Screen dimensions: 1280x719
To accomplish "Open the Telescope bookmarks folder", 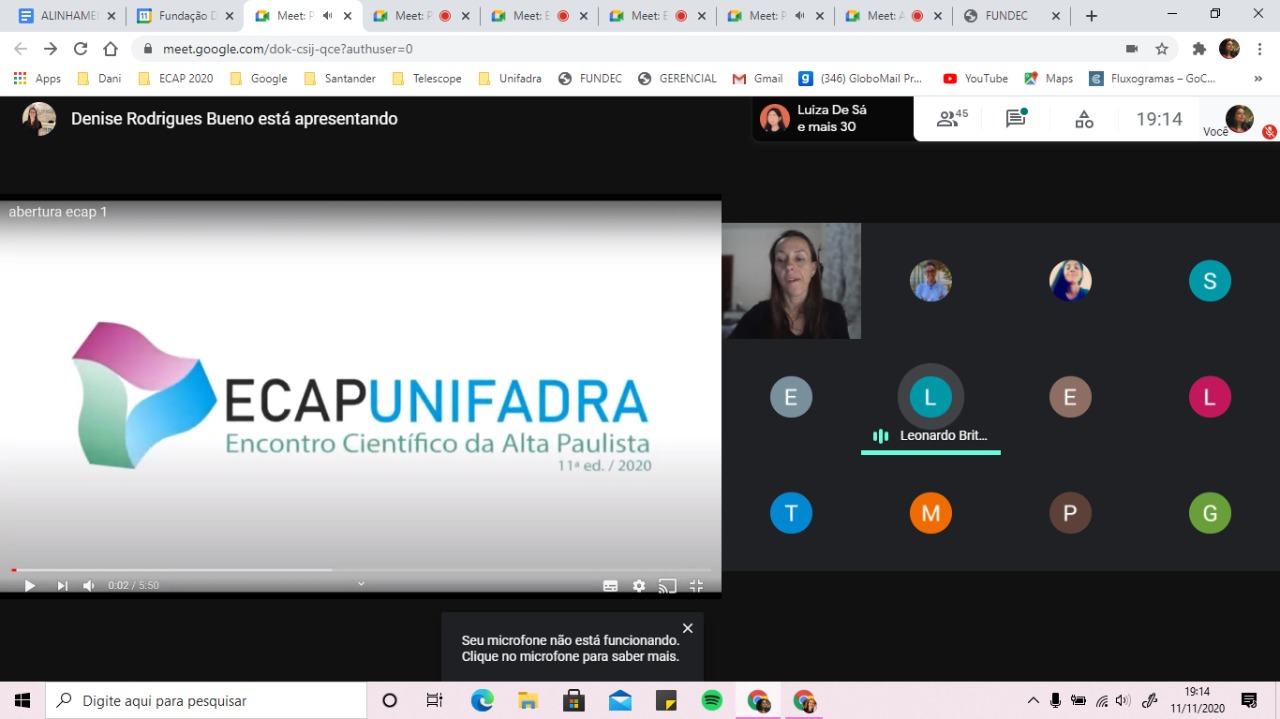I will (427, 78).
